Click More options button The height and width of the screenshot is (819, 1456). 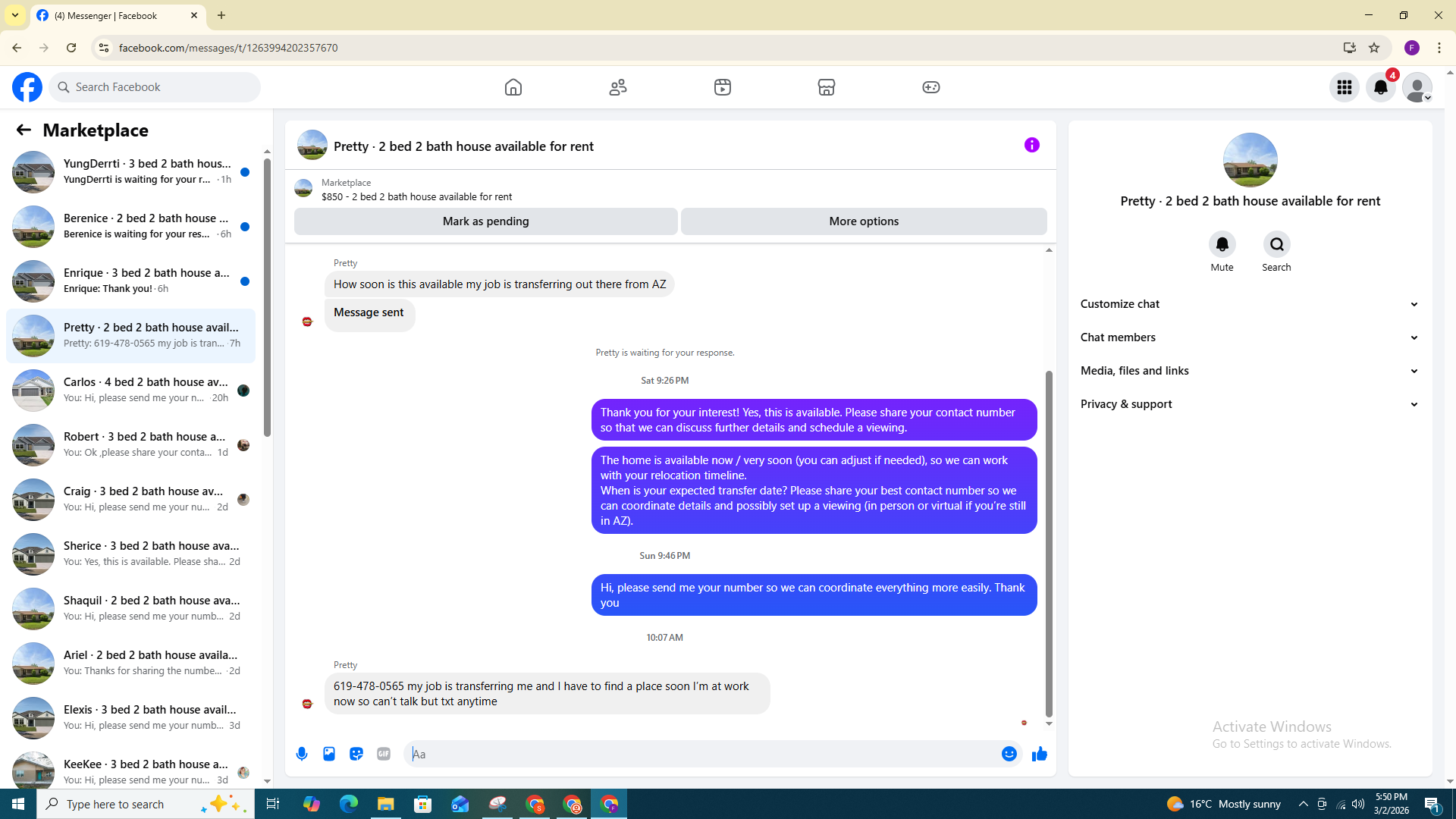(864, 221)
